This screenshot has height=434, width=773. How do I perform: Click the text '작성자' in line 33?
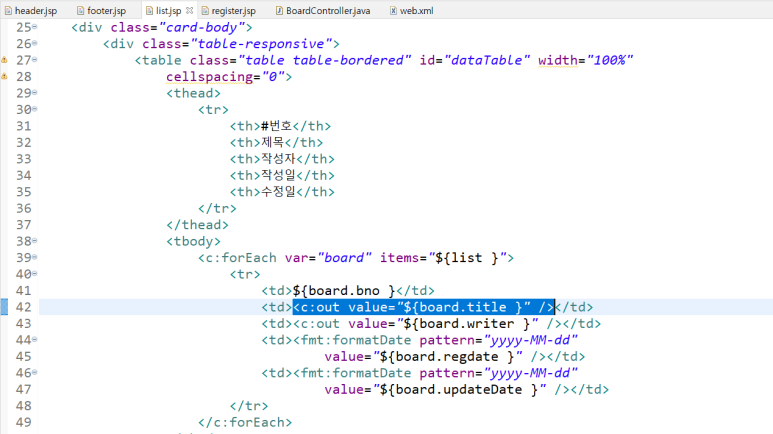coord(279,159)
